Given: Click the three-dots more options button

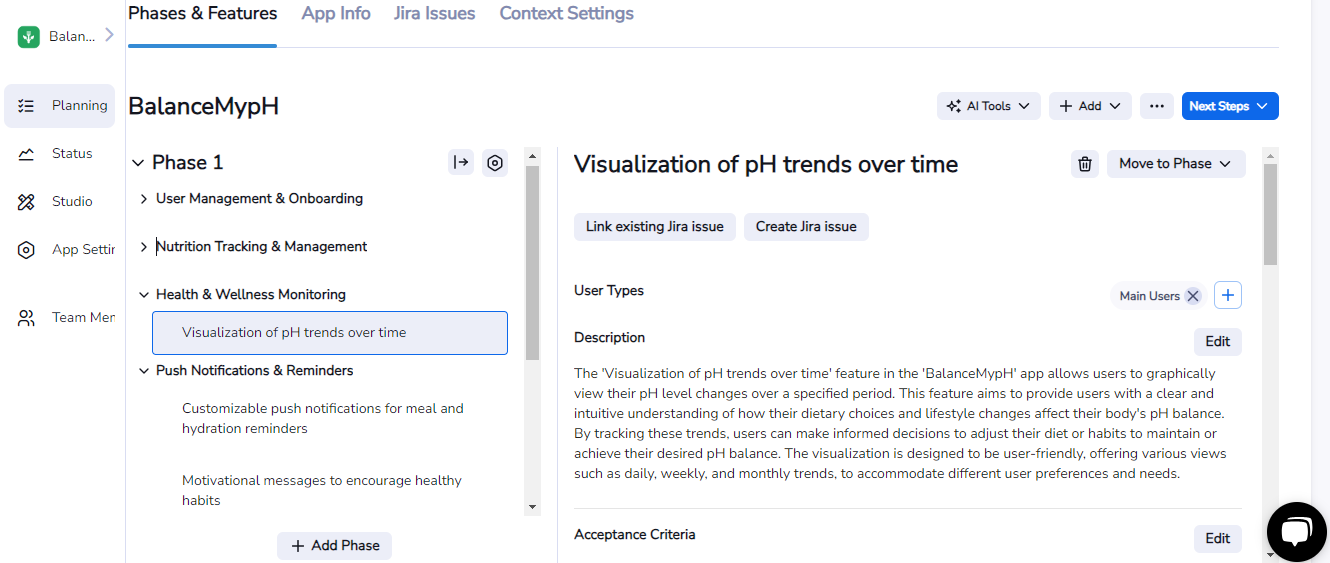Looking at the screenshot, I should [1157, 106].
